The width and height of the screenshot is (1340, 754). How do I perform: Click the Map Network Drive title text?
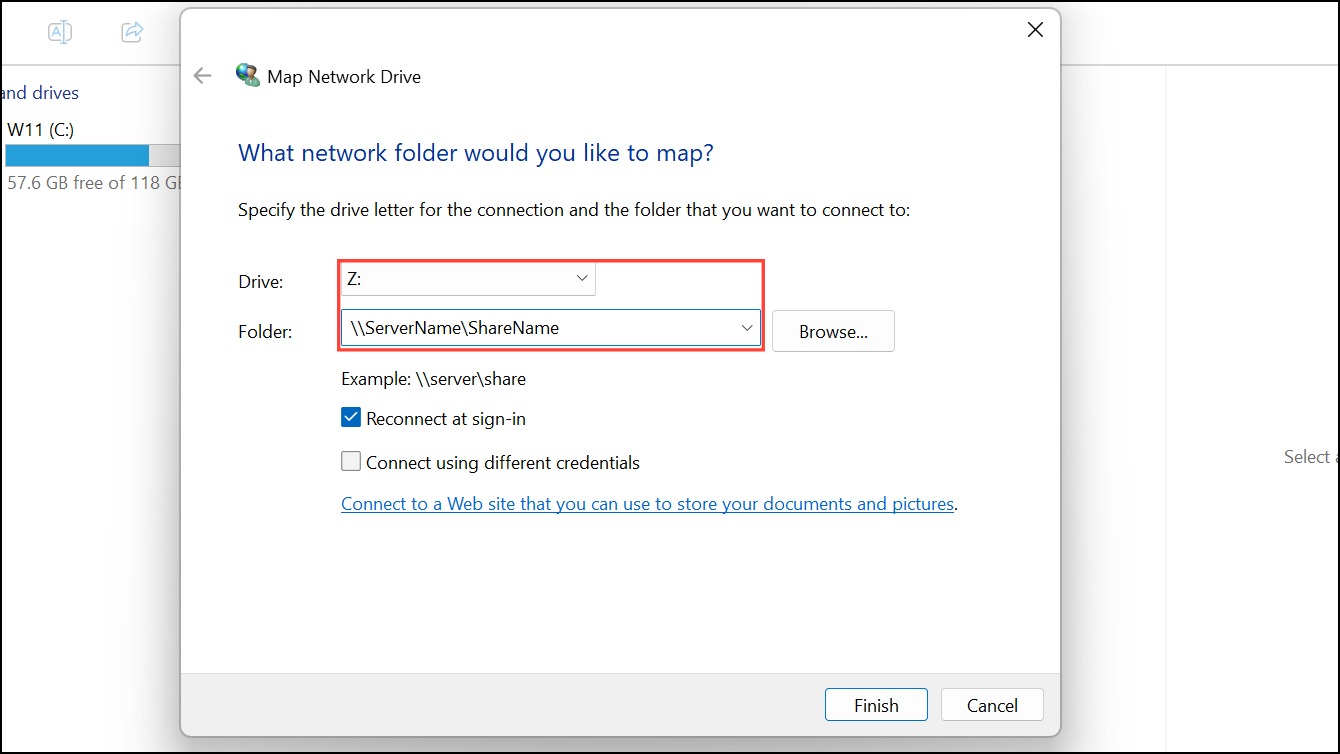coord(344,76)
